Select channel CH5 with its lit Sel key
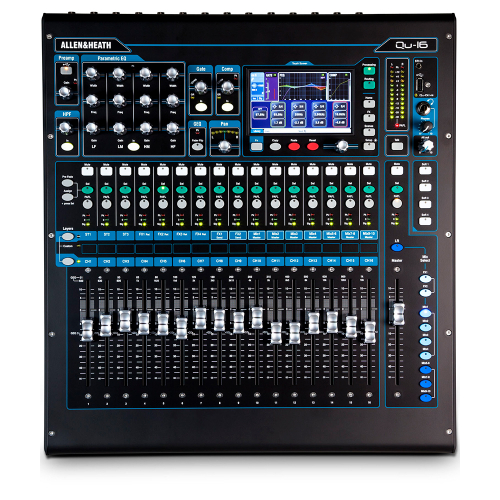The height and width of the screenshot is (500, 500). tap(163, 190)
